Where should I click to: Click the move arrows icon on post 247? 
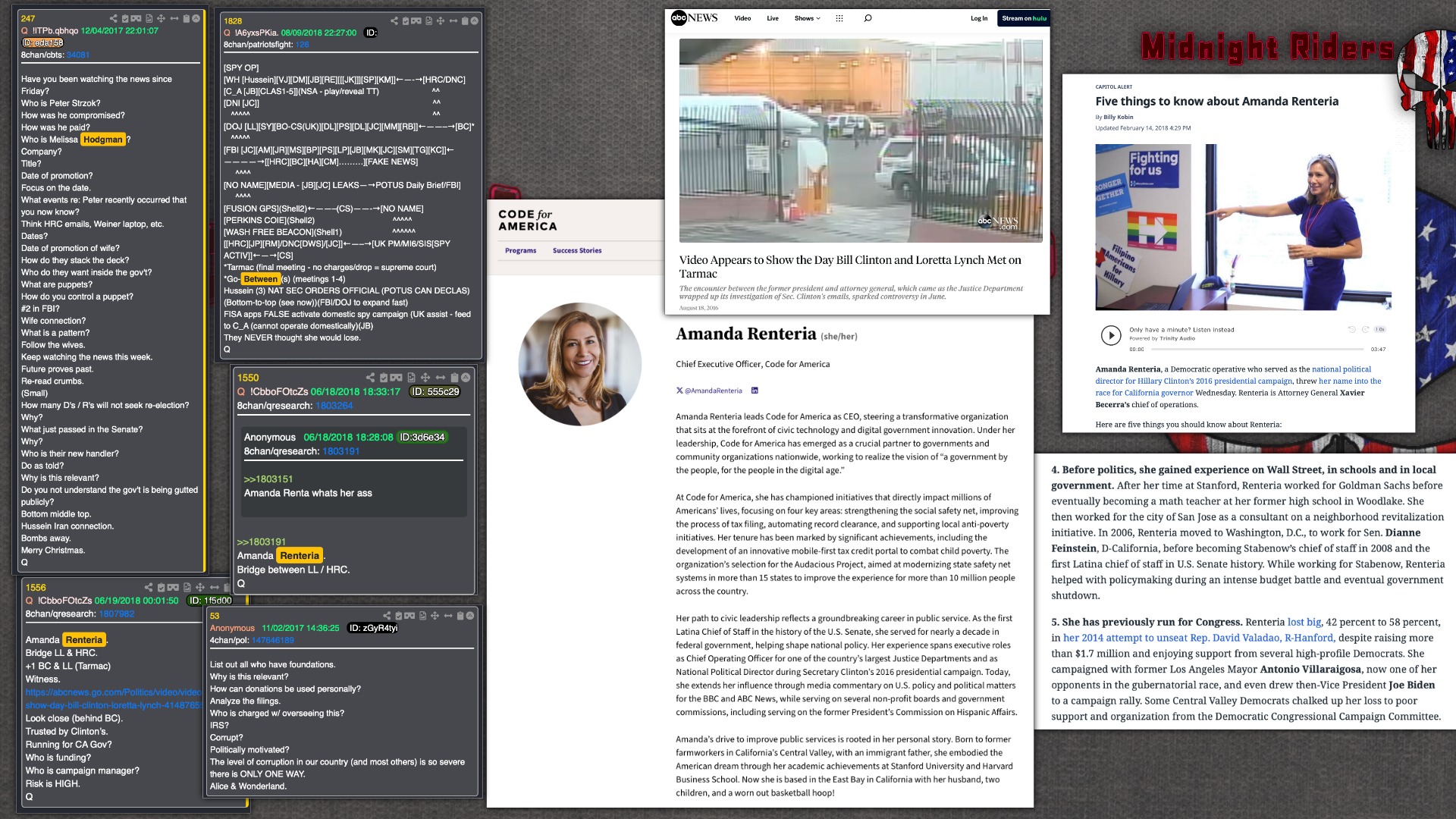tap(161, 18)
